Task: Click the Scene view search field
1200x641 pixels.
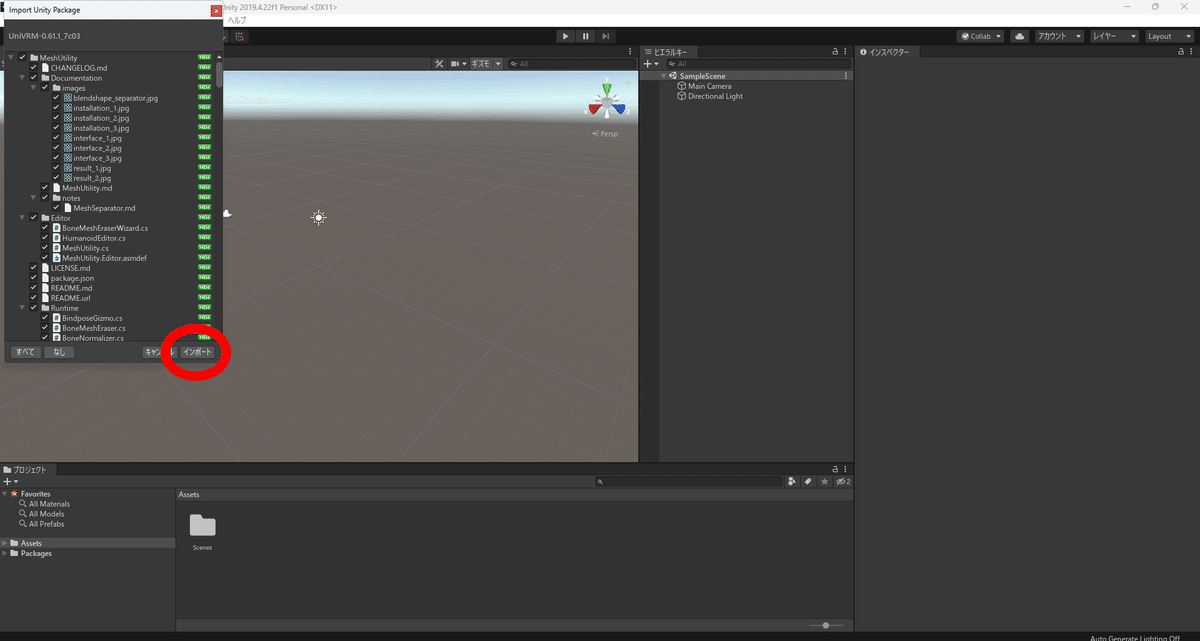Action: [x=571, y=63]
